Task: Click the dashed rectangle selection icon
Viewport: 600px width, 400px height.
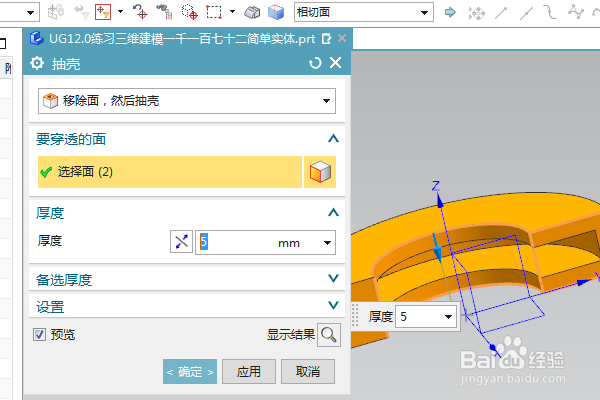Action: click(x=214, y=12)
